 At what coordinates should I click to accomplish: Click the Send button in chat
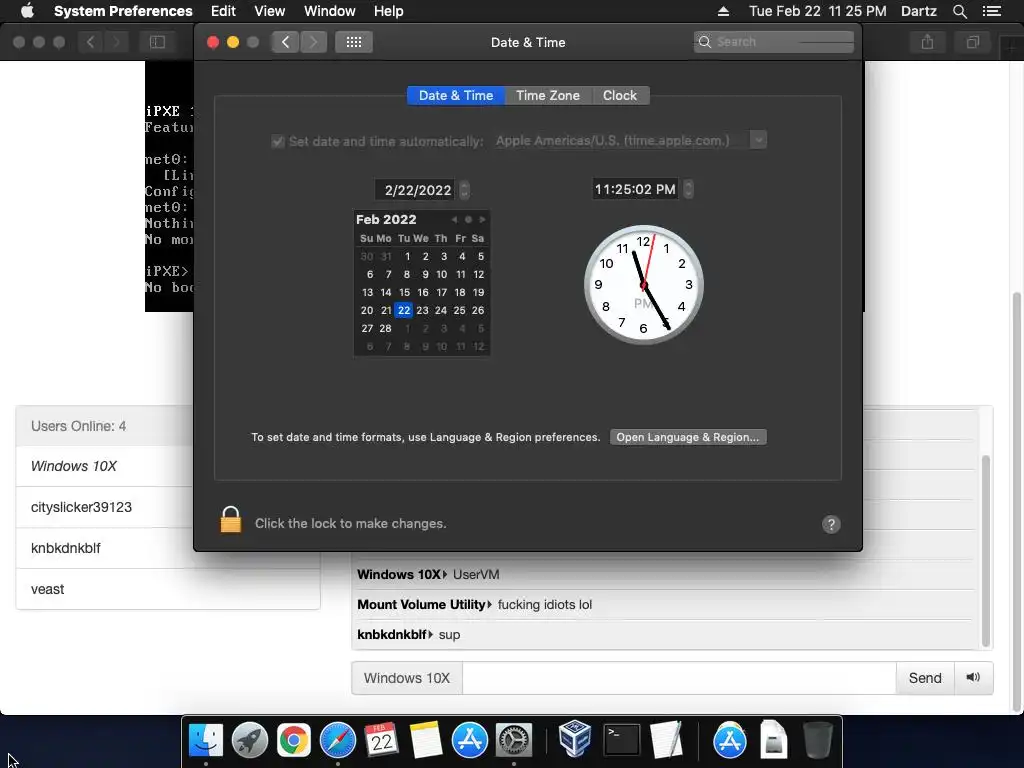(925, 677)
